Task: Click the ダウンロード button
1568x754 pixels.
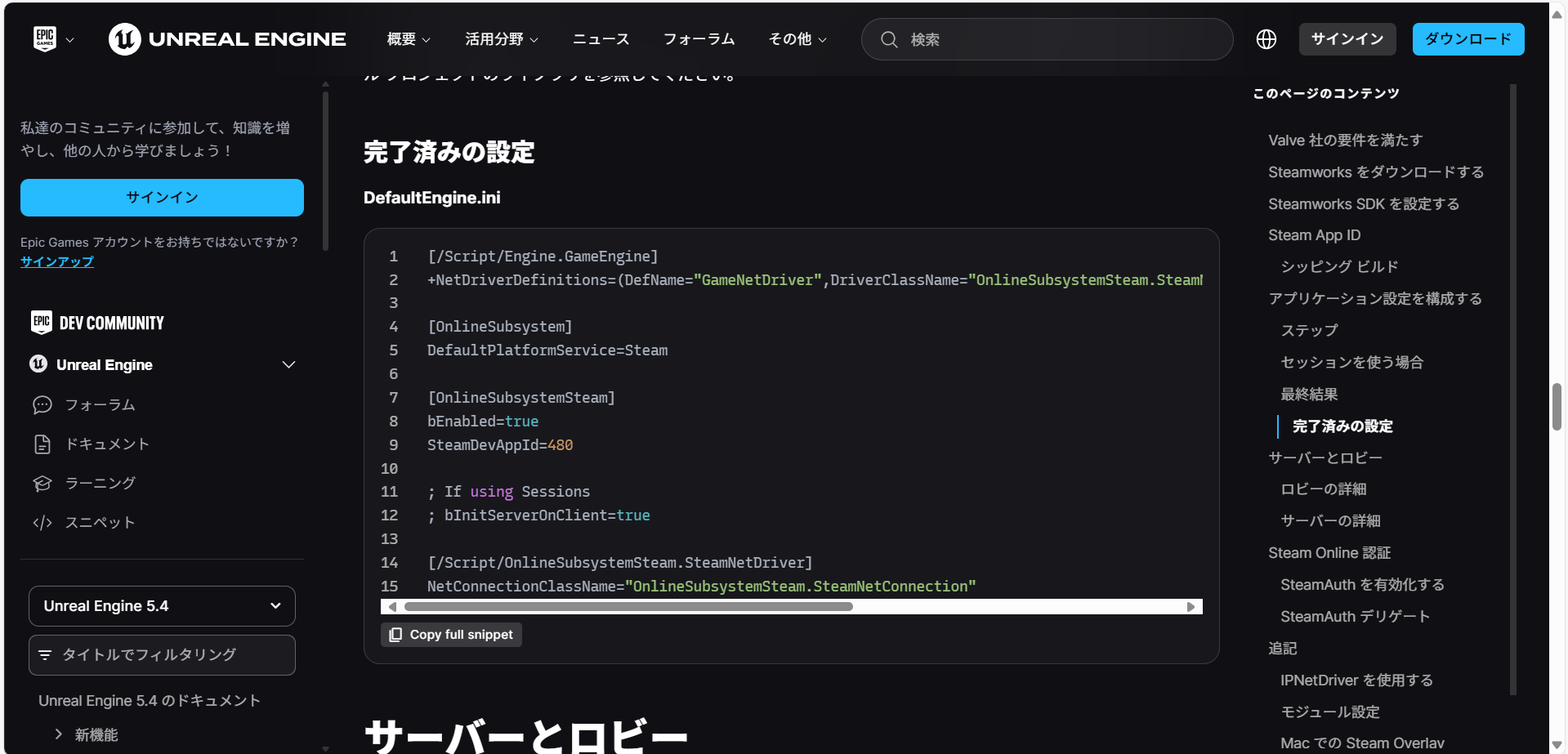Action: point(1468,39)
